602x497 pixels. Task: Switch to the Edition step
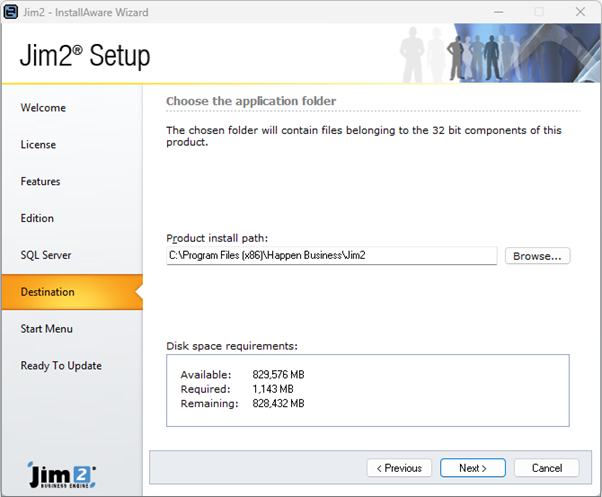pyautogui.click(x=37, y=218)
